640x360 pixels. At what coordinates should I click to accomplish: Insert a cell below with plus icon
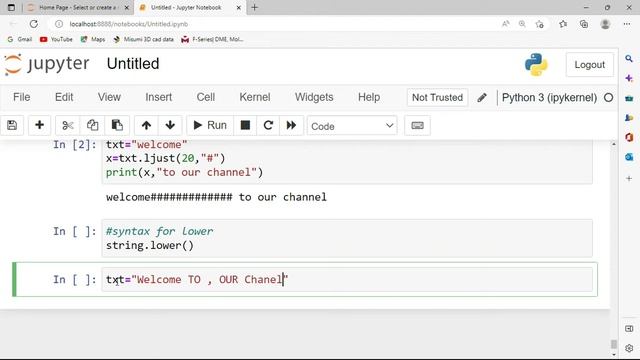tap(39, 125)
